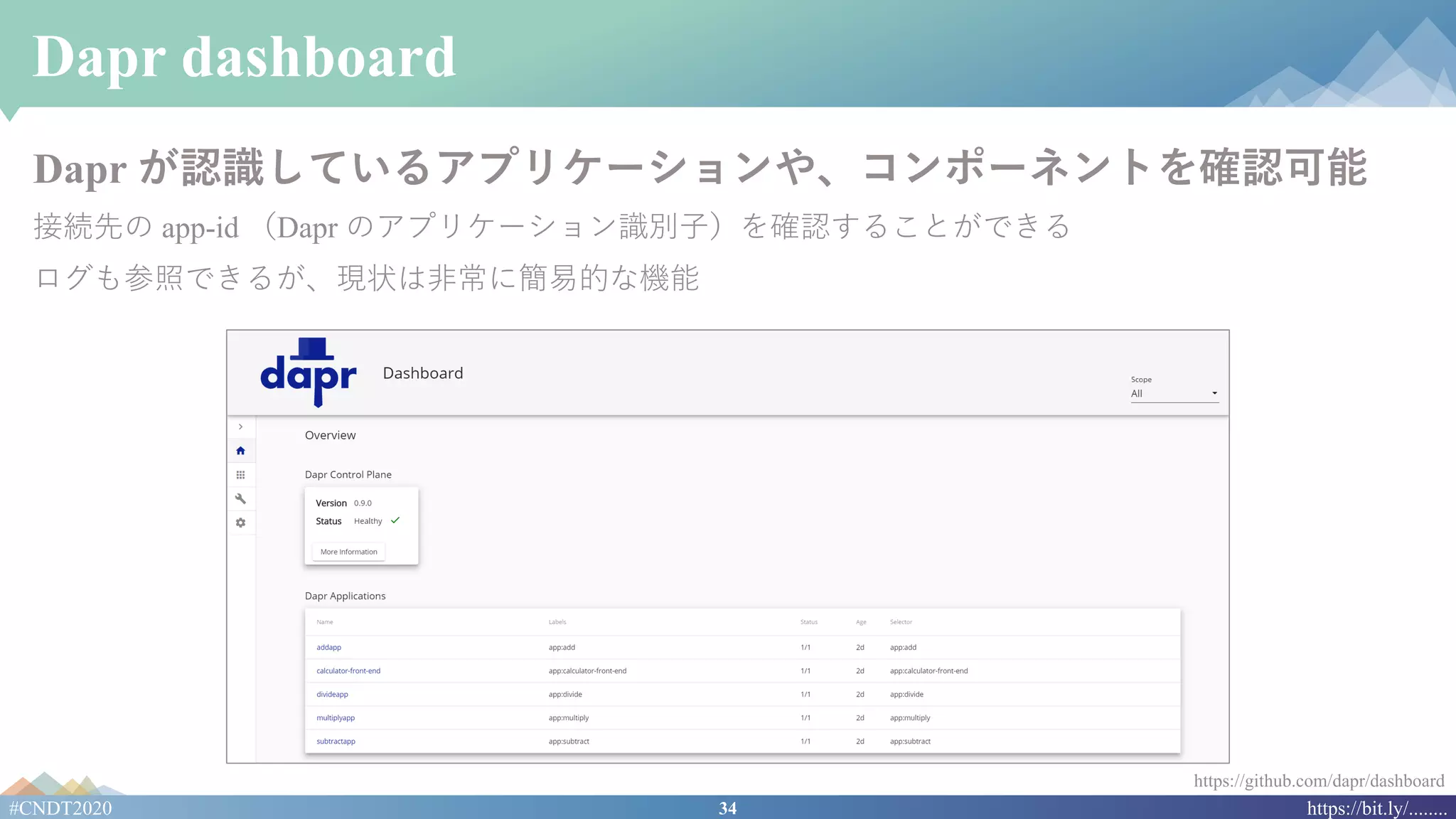Open the multiplyapp application link
Viewport: 1456px width, 819px height.
[x=336, y=718]
